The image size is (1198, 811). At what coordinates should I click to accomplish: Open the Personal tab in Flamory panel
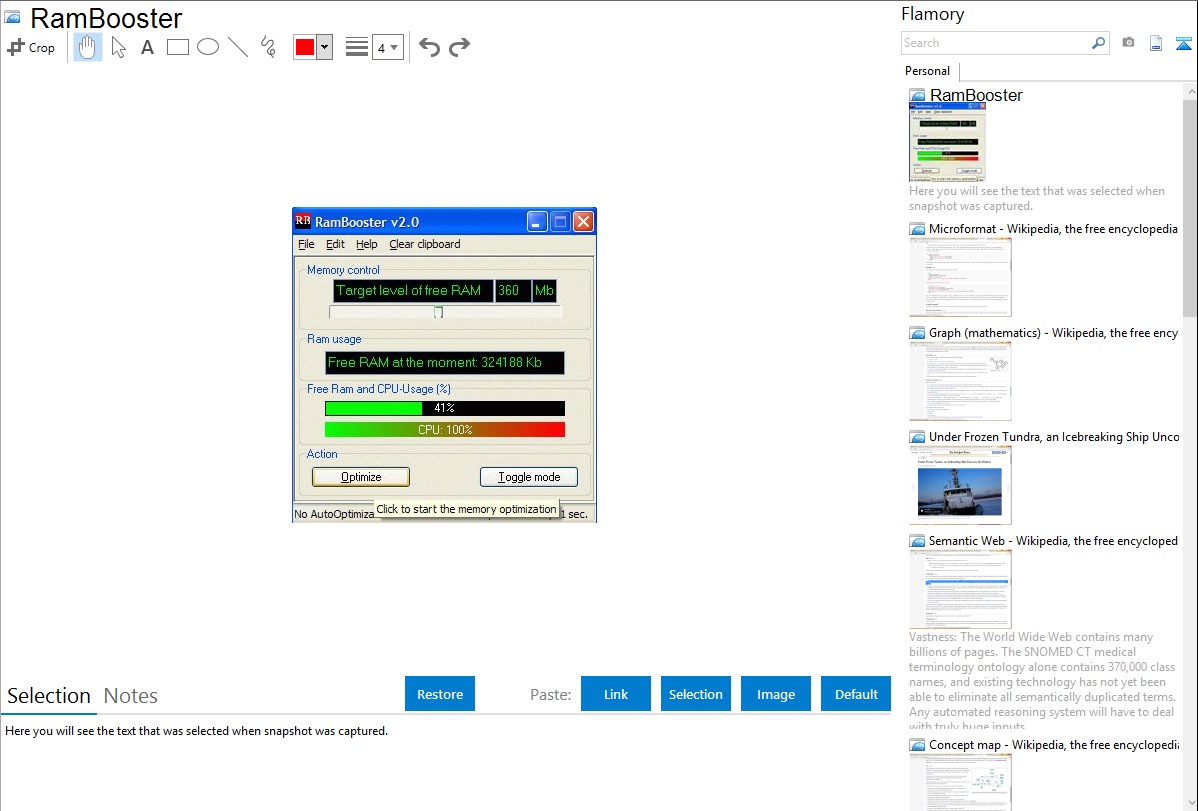(928, 71)
